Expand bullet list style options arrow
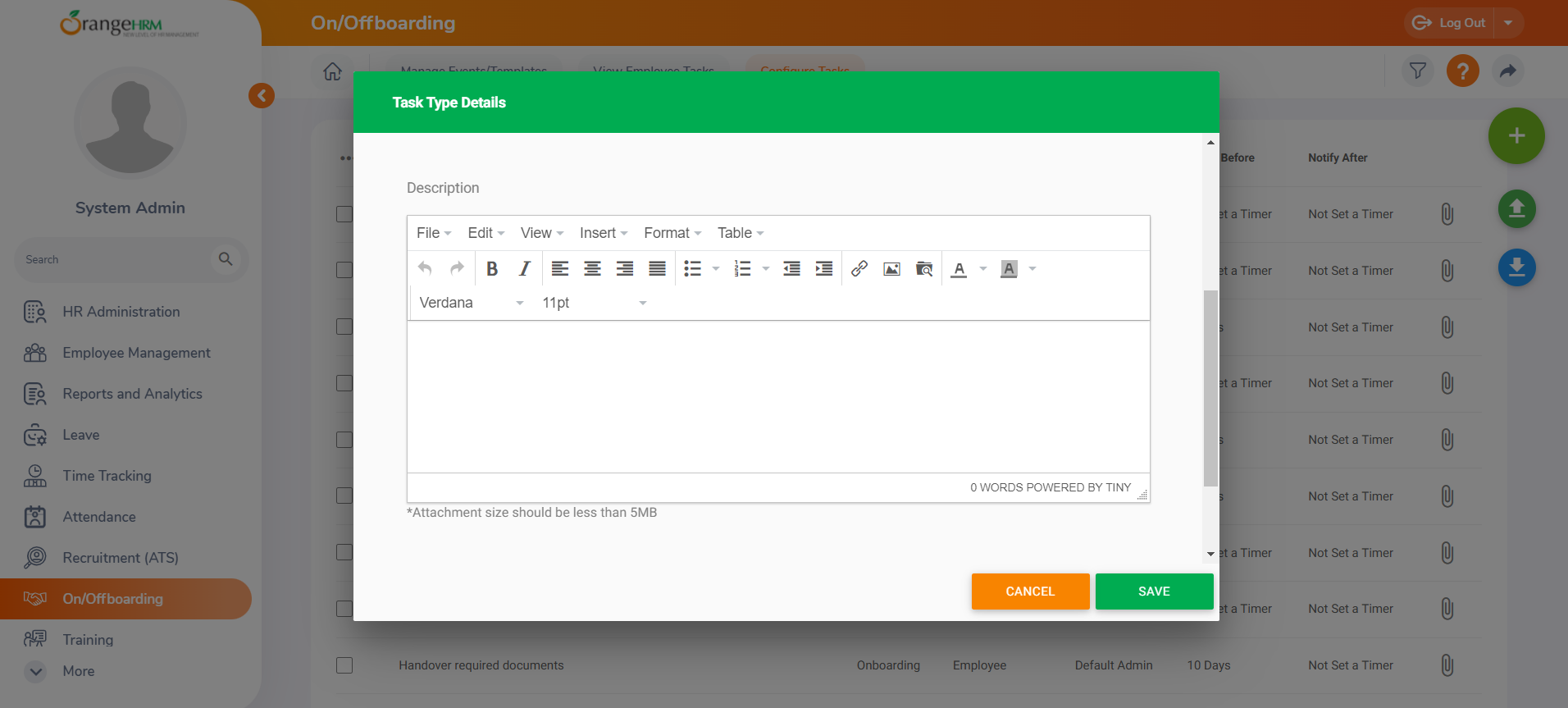 716,269
